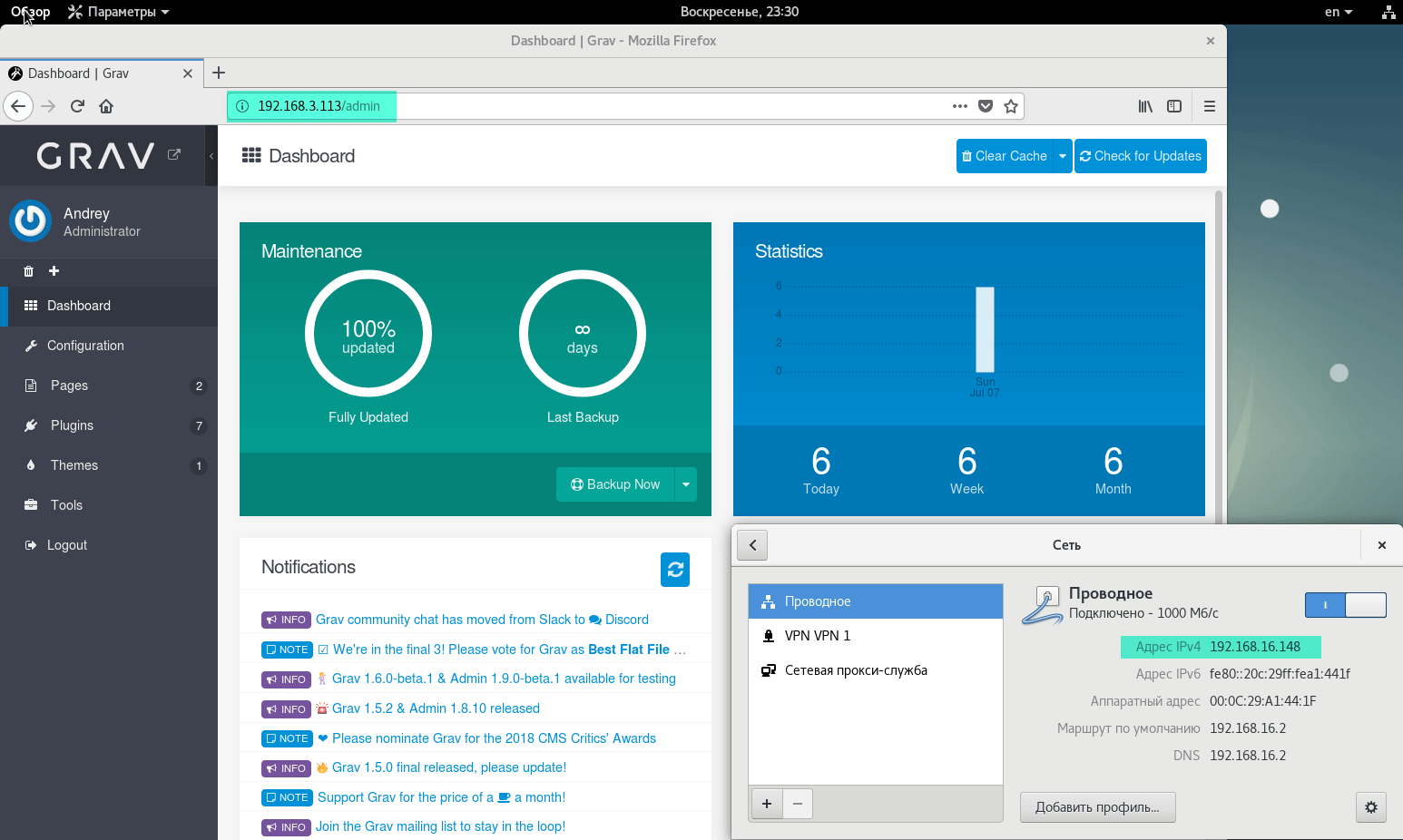
Task: Open the Plugins sidebar menu item
Action: tap(72, 425)
